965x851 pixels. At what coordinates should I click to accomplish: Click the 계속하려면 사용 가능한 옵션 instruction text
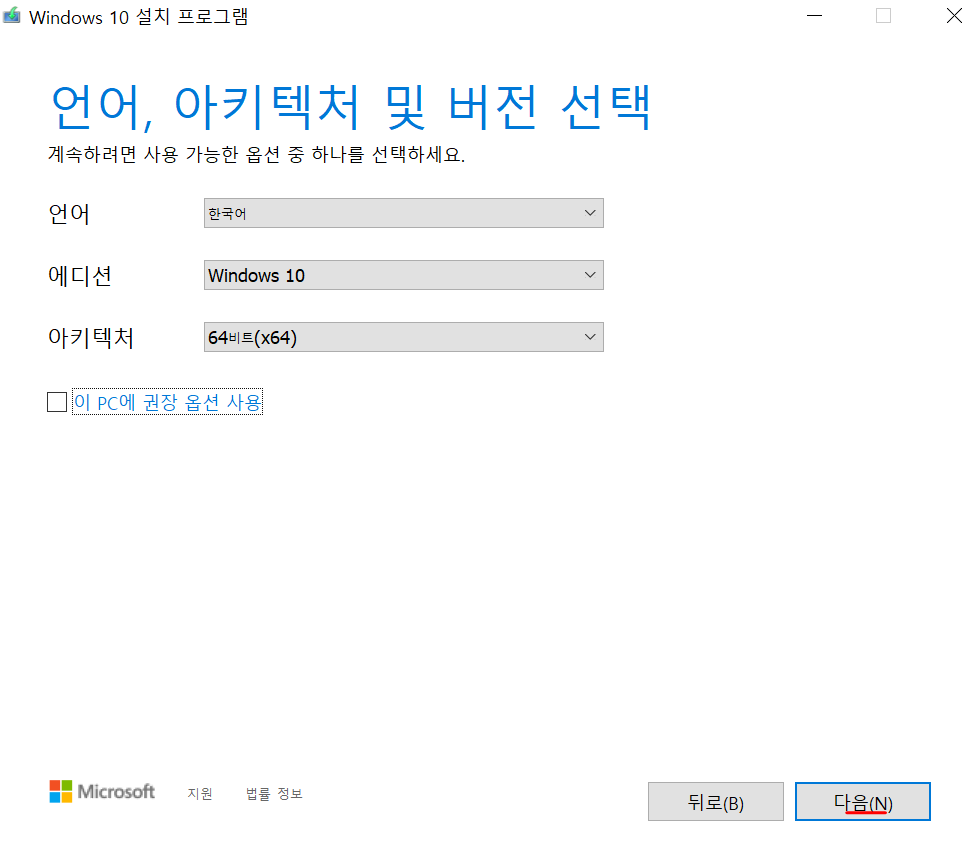pyautogui.click(x=257, y=154)
